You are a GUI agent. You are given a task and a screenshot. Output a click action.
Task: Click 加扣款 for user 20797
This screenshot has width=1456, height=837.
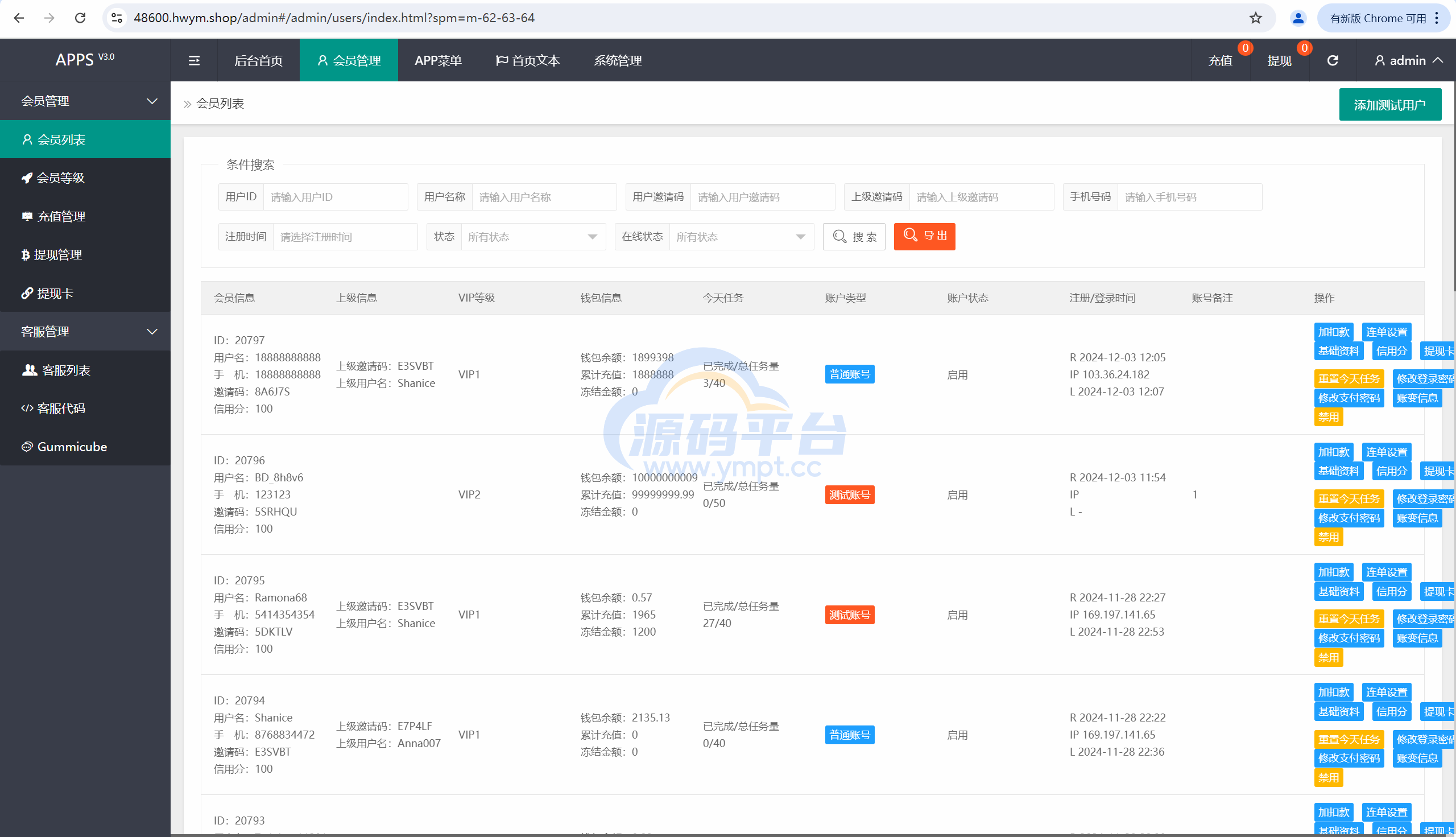click(x=1333, y=332)
